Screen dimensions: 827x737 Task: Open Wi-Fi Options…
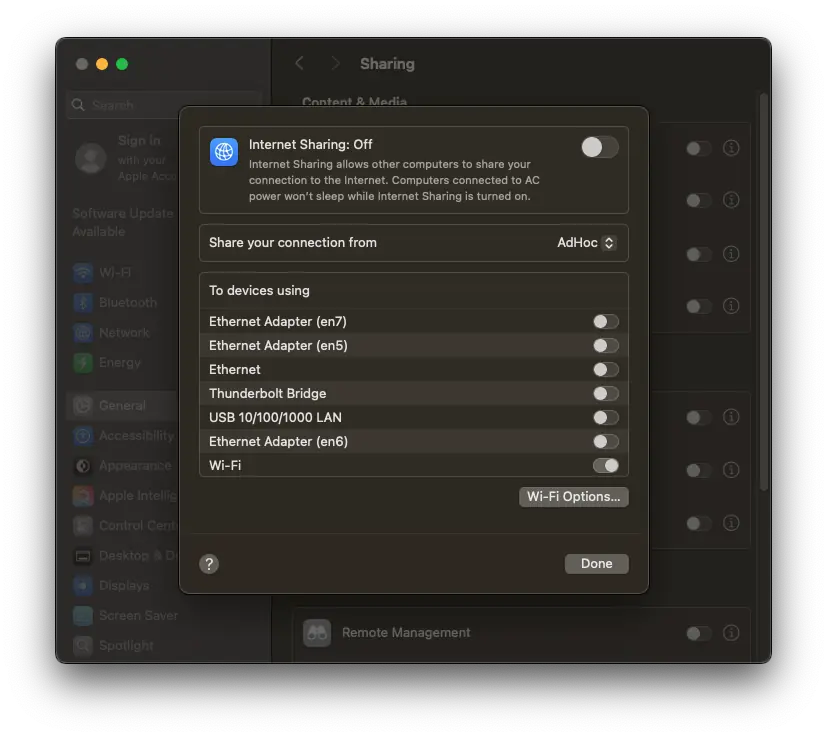[x=573, y=496]
